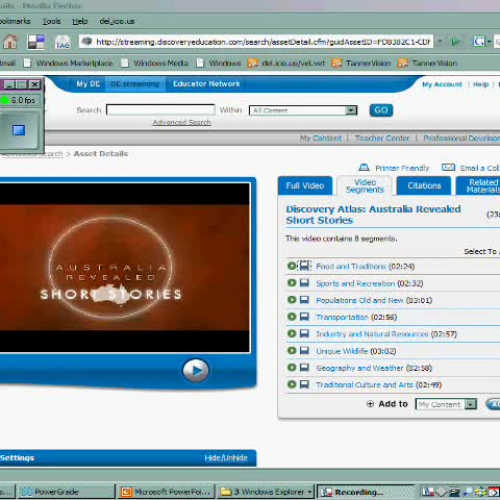Open the del.icio.us menu
This screenshot has width=500, height=500.
click(117, 21)
